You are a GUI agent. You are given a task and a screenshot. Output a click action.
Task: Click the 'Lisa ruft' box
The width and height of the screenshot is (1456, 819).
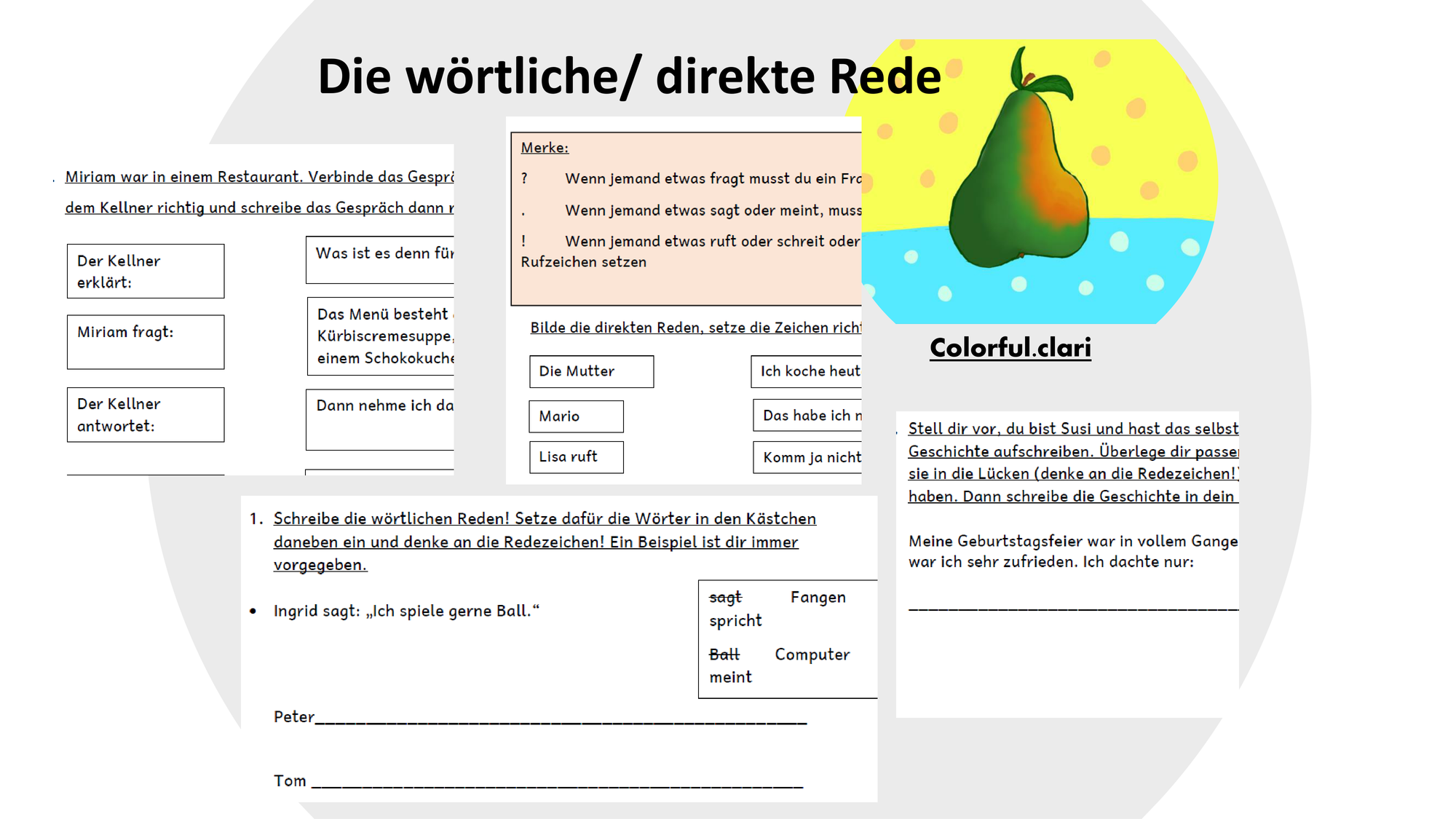576,457
